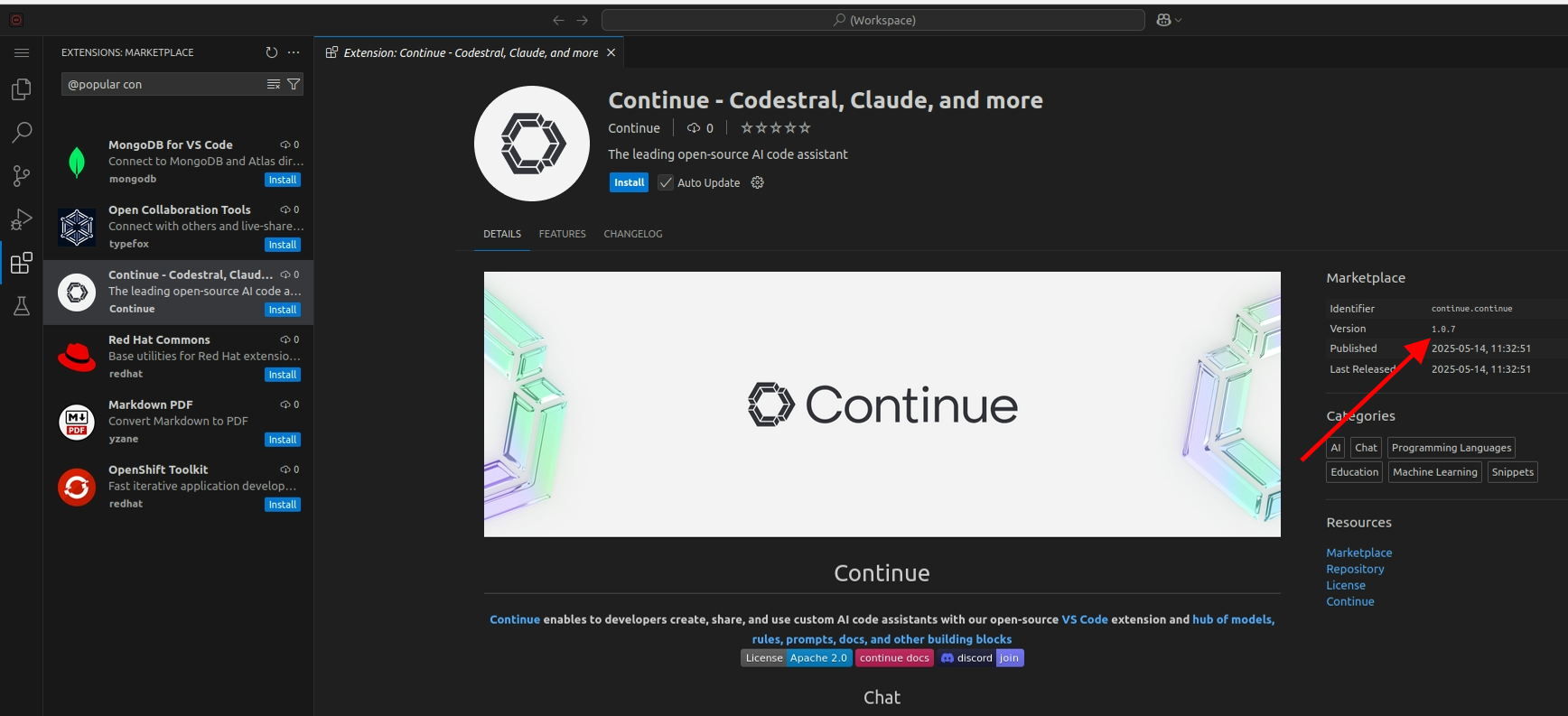Install OpenShift Toolkit
Viewport: 1568px width, 716px height.
click(x=283, y=505)
